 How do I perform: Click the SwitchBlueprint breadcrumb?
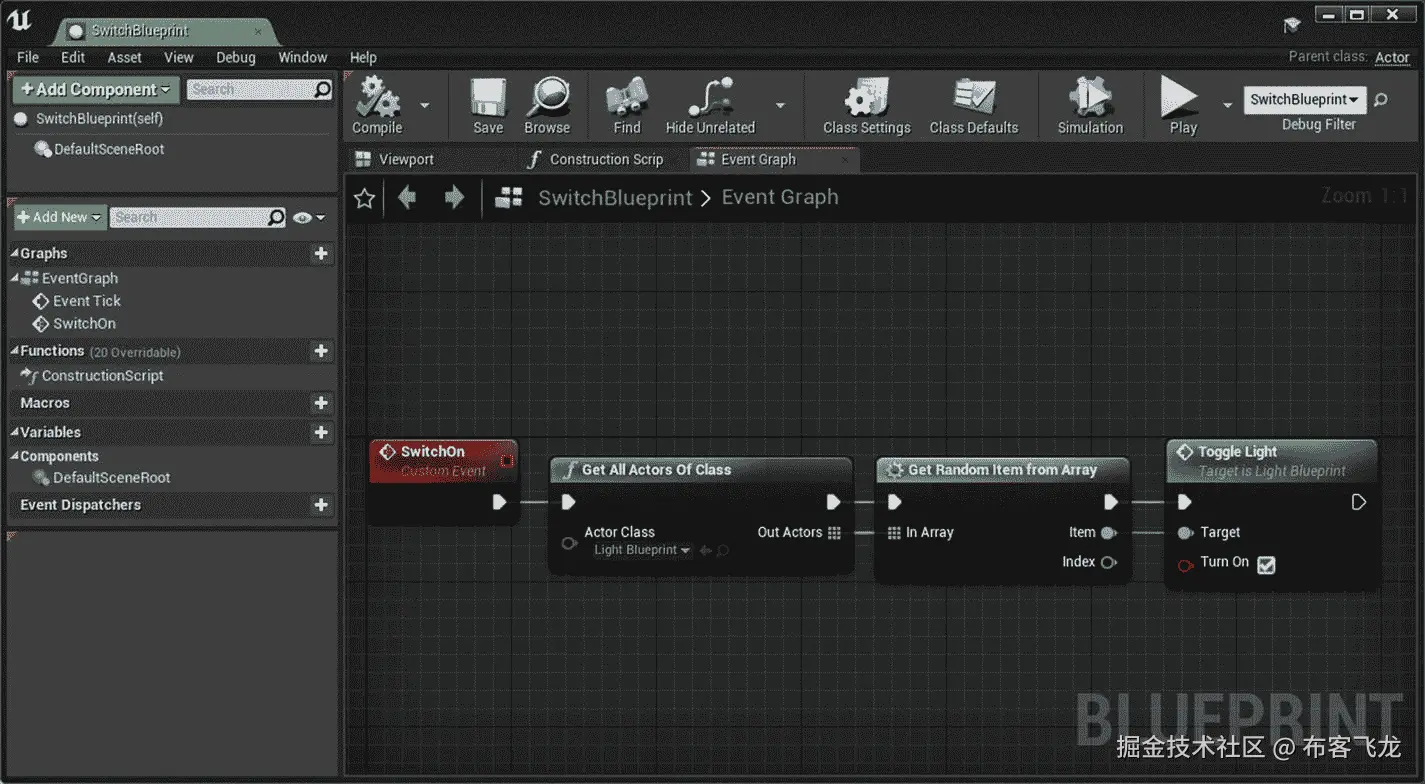615,198
